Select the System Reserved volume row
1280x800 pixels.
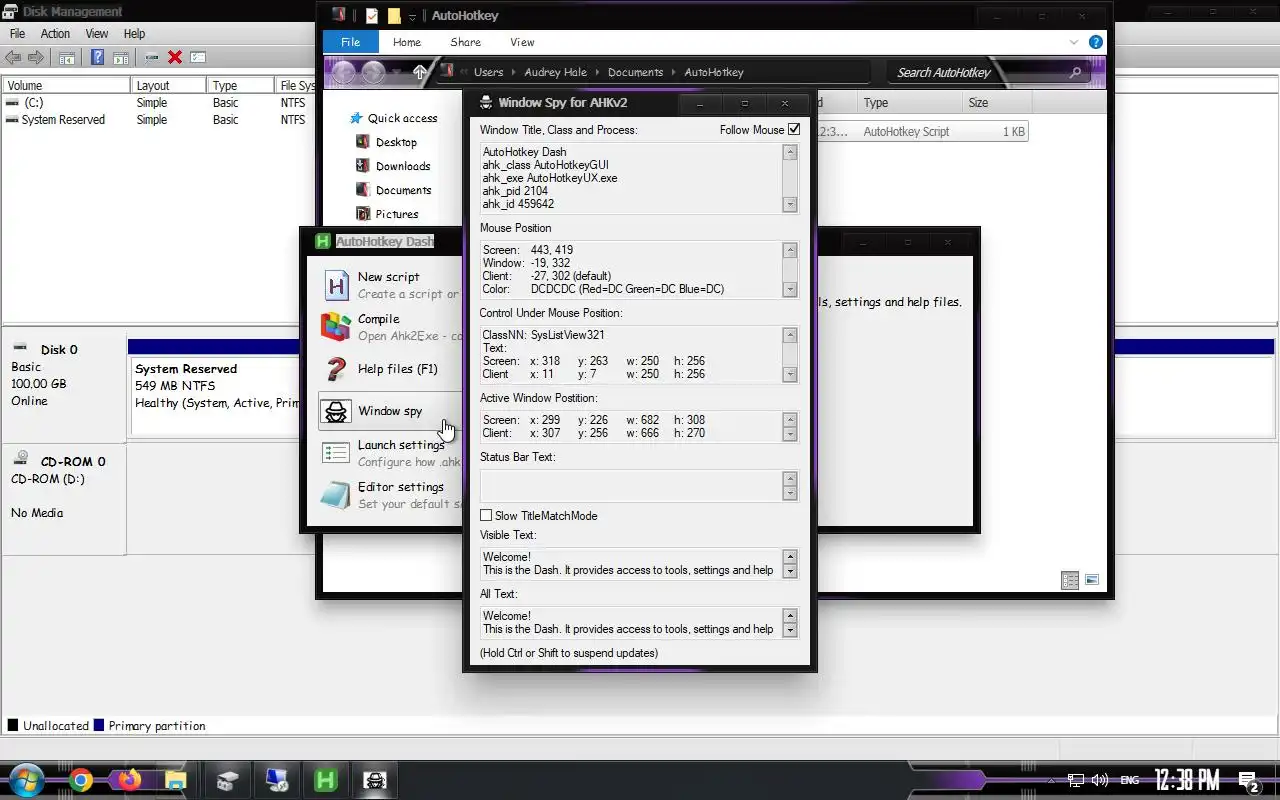tap(158, 120)
